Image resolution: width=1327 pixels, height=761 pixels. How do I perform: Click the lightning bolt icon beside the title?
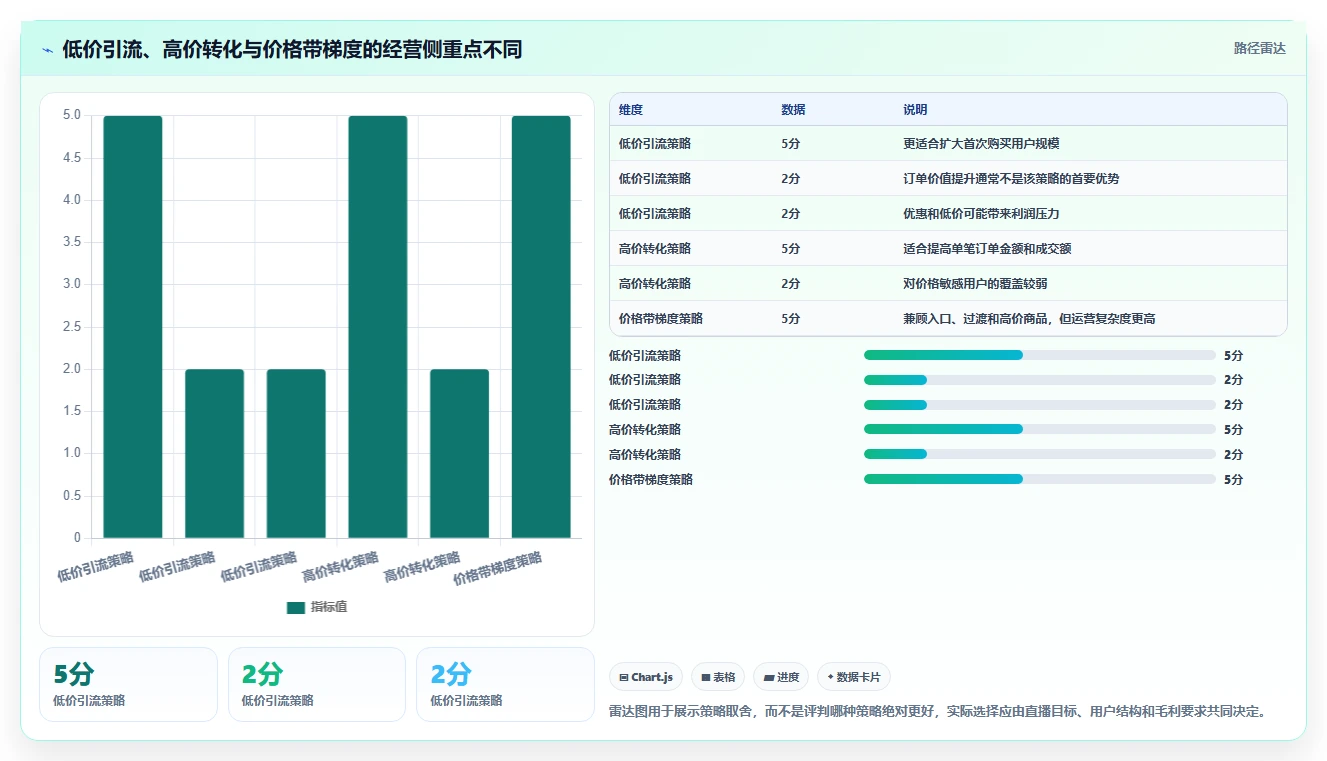48,50
